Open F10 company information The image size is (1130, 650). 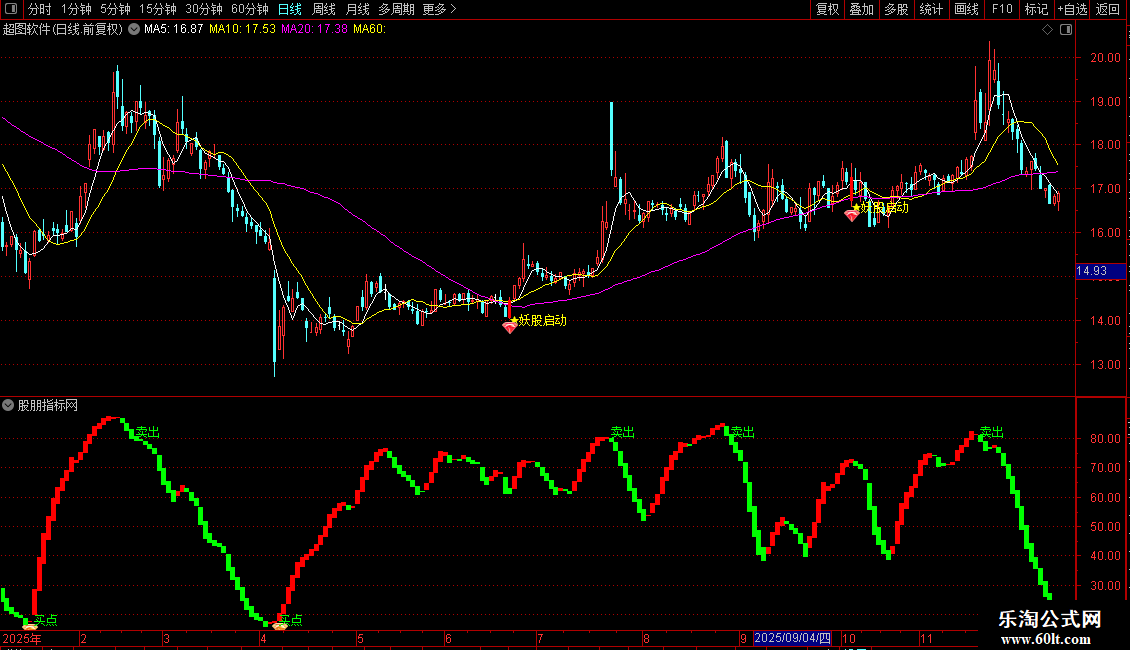click(x=1002, y=9)
